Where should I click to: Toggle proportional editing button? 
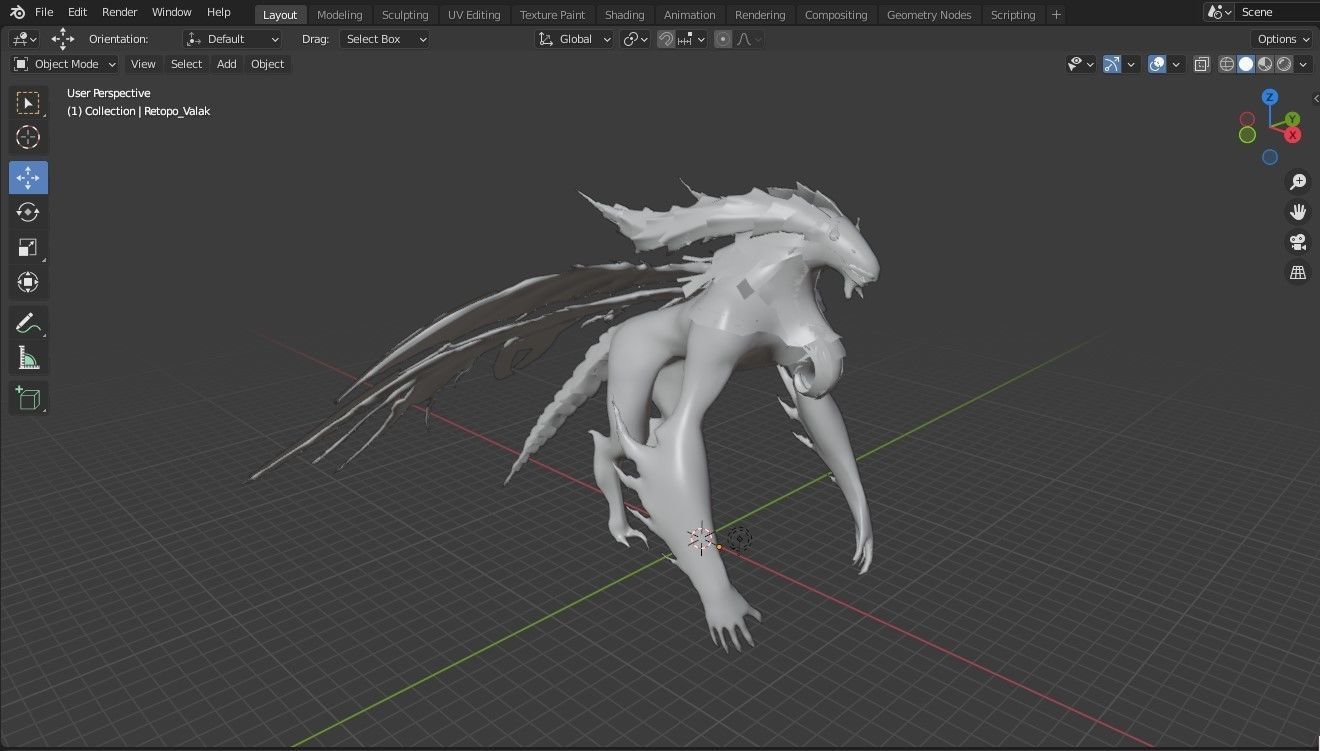coord(723,39)
